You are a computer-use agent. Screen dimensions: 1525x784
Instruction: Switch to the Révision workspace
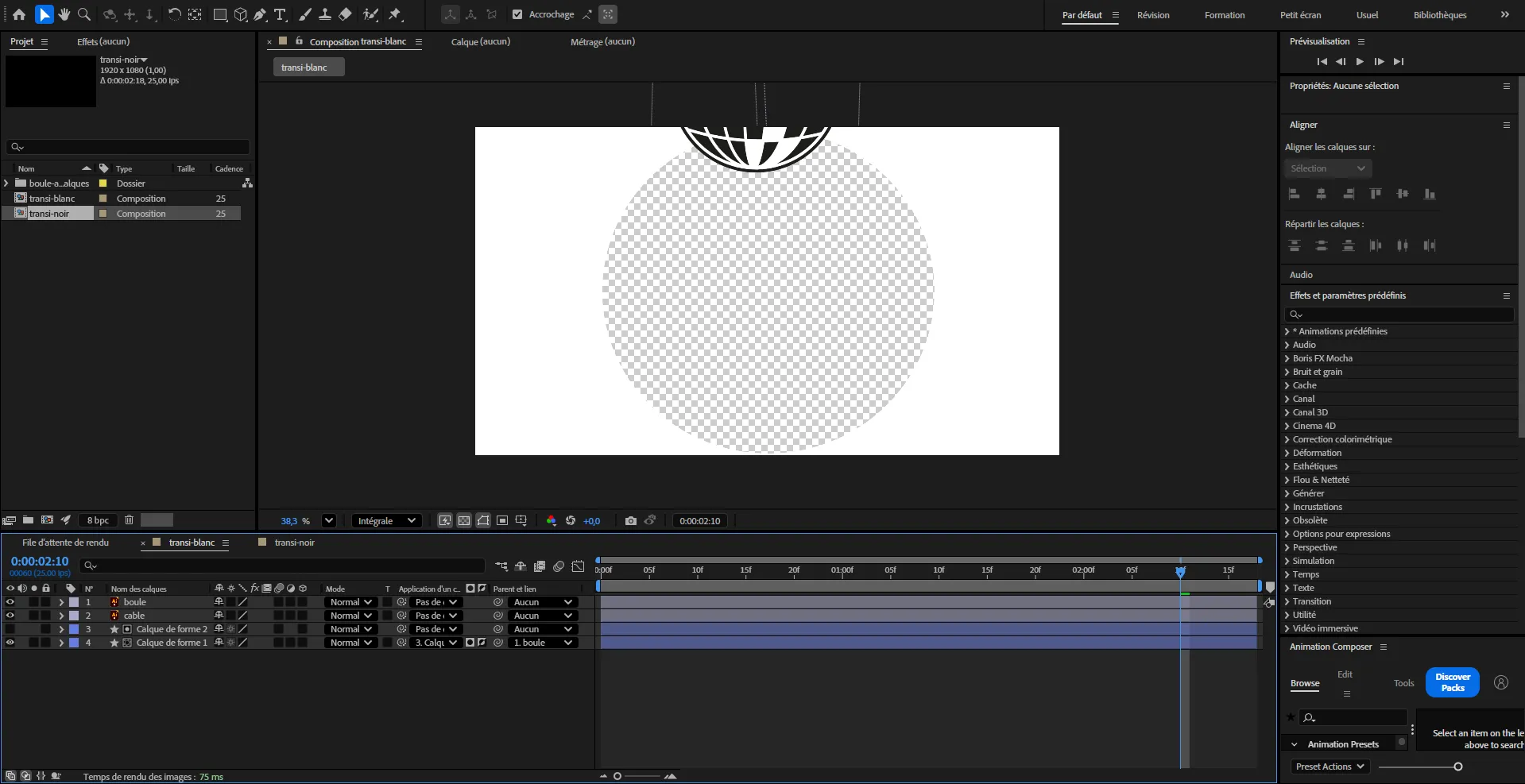1153,15
